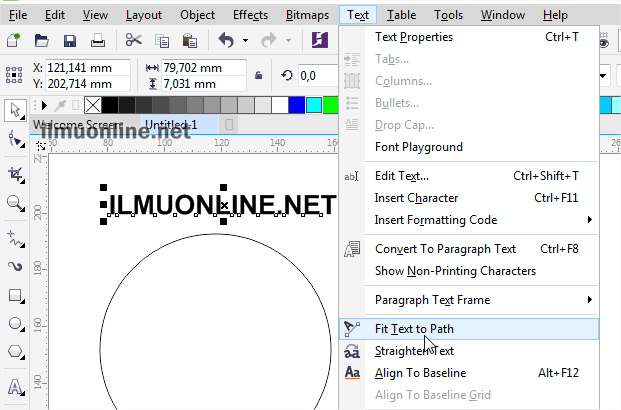The image size is (621, 410).
Task: Toggle the lock ratio padlock
Action: [259, 75]
